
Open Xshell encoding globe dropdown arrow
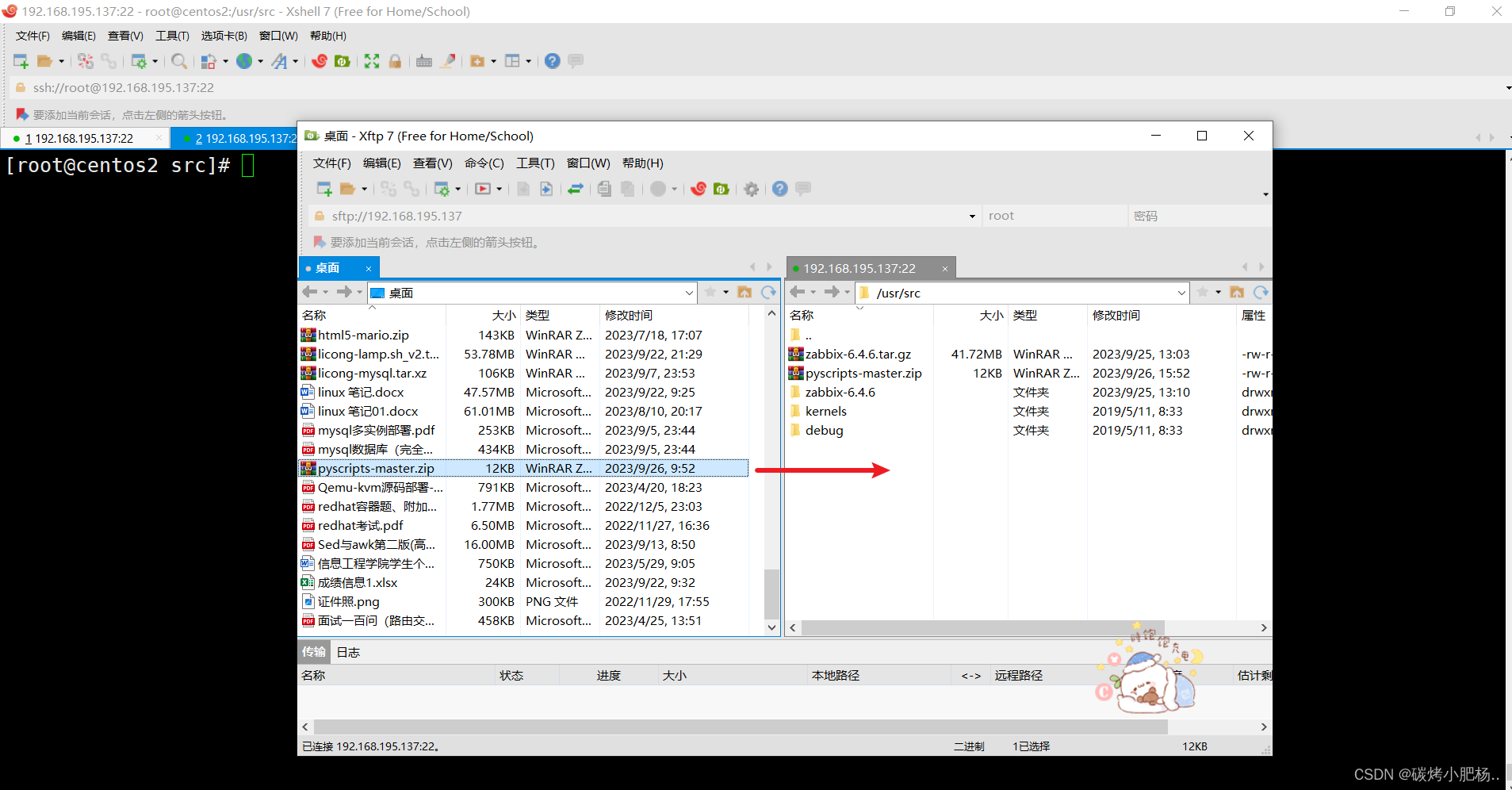coord(260,61)
